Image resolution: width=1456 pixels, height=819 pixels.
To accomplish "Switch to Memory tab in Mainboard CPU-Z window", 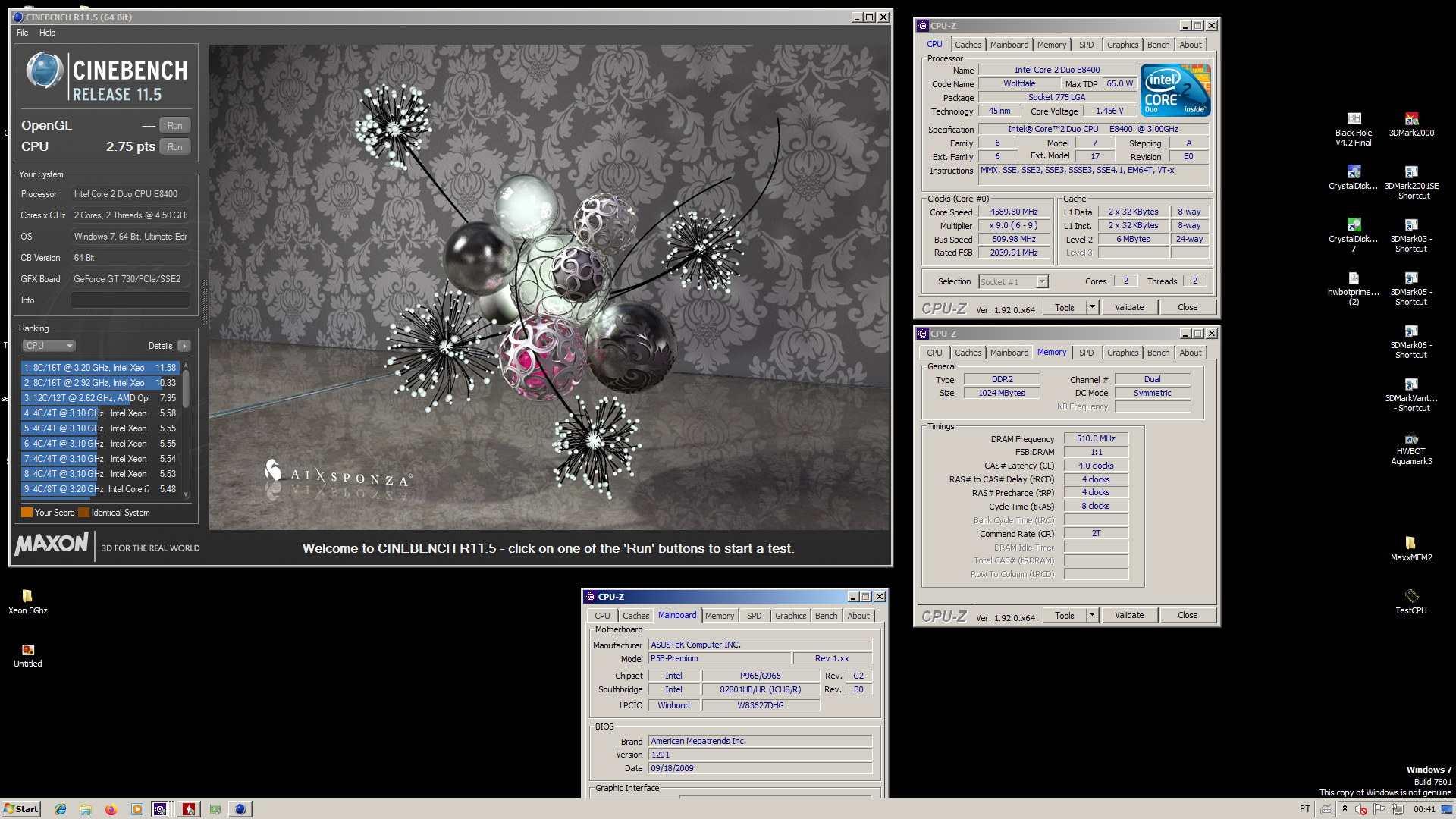I will (x=719, y=616).
